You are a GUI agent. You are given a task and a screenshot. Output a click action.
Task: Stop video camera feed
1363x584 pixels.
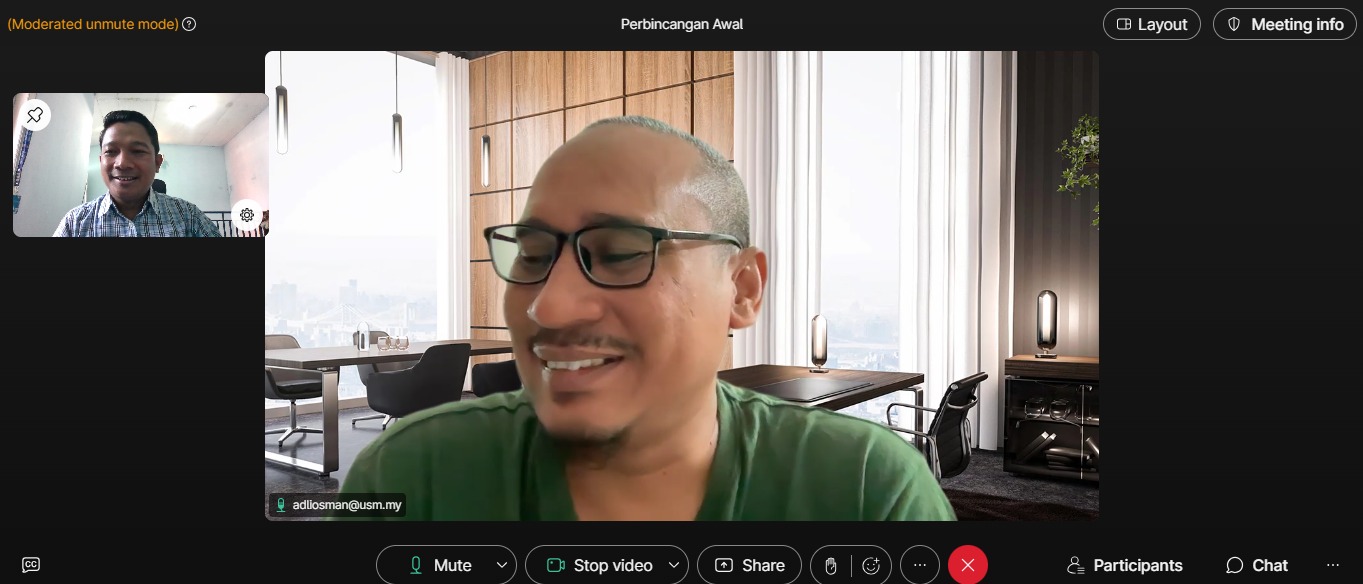[x=600, y=565]
